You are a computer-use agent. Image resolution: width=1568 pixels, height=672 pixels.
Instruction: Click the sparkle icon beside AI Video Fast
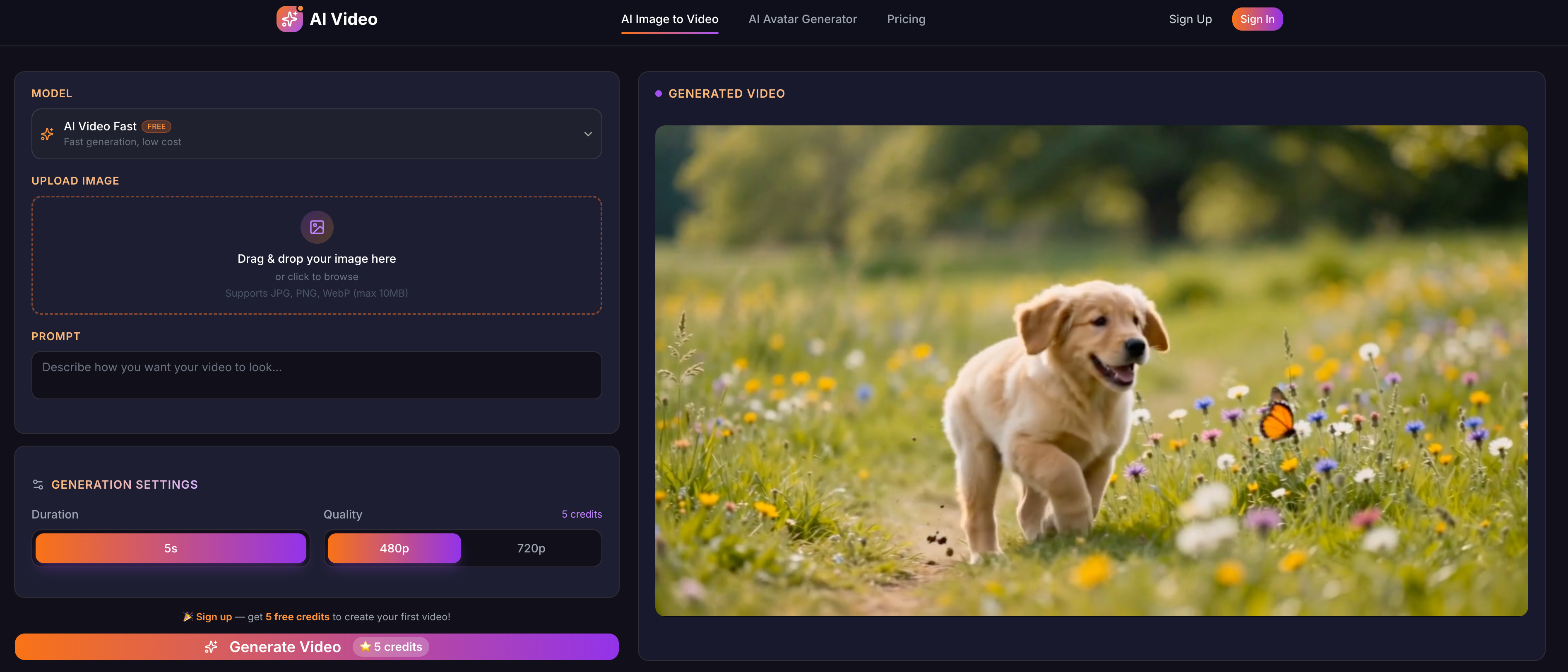pos(47,134)
